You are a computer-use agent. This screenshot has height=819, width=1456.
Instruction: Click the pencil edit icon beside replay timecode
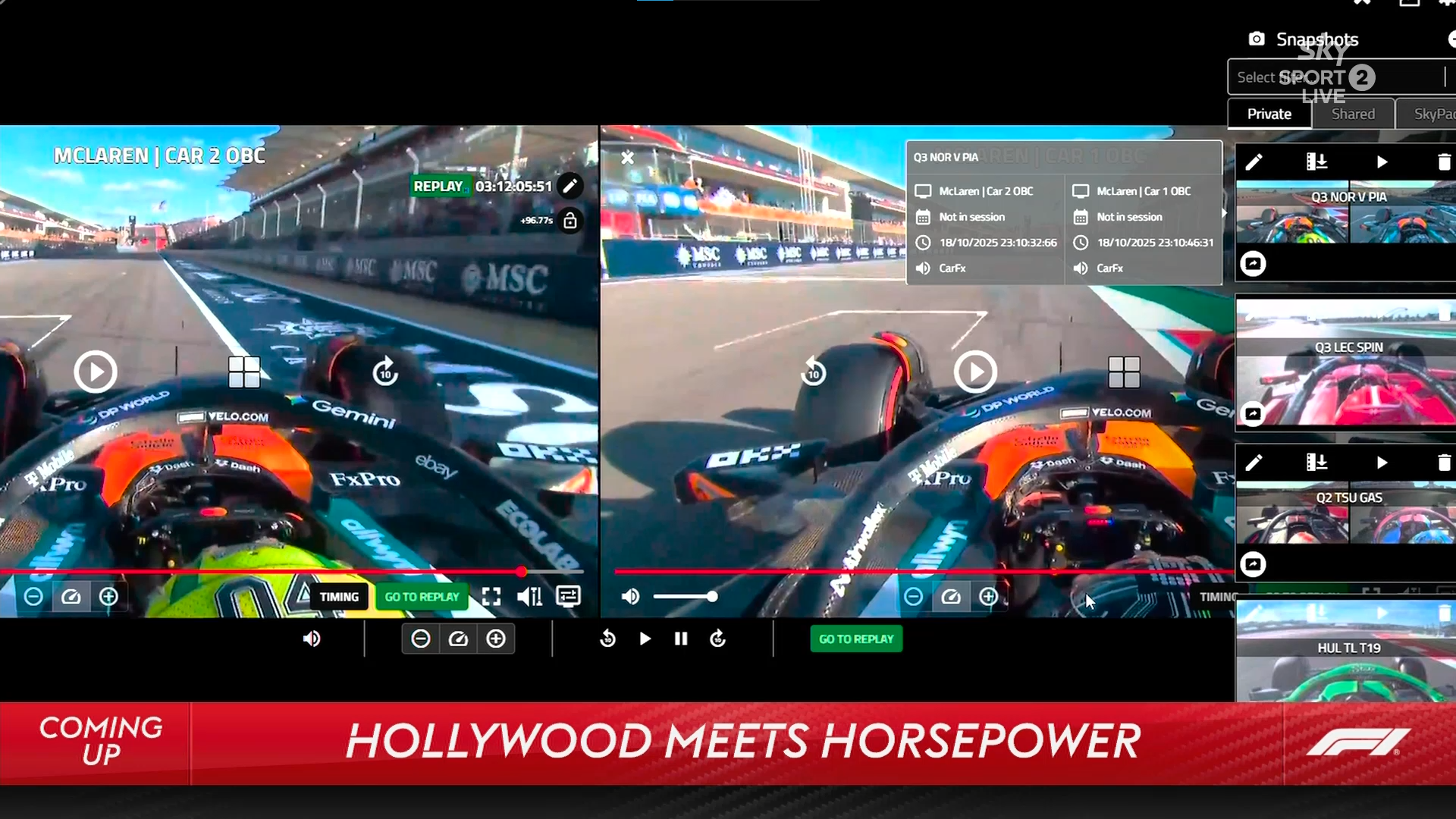coord(570,186)
